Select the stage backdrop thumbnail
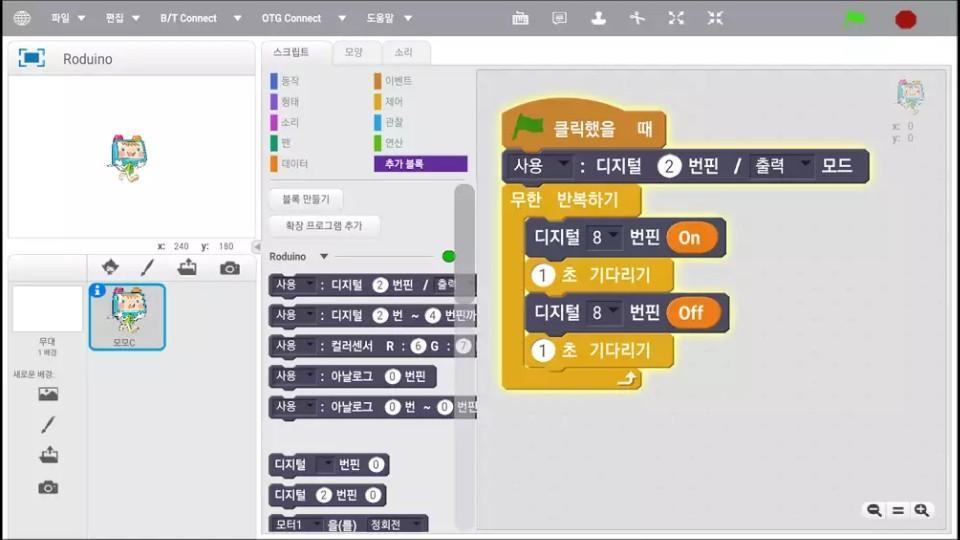 tap(47, 309)
